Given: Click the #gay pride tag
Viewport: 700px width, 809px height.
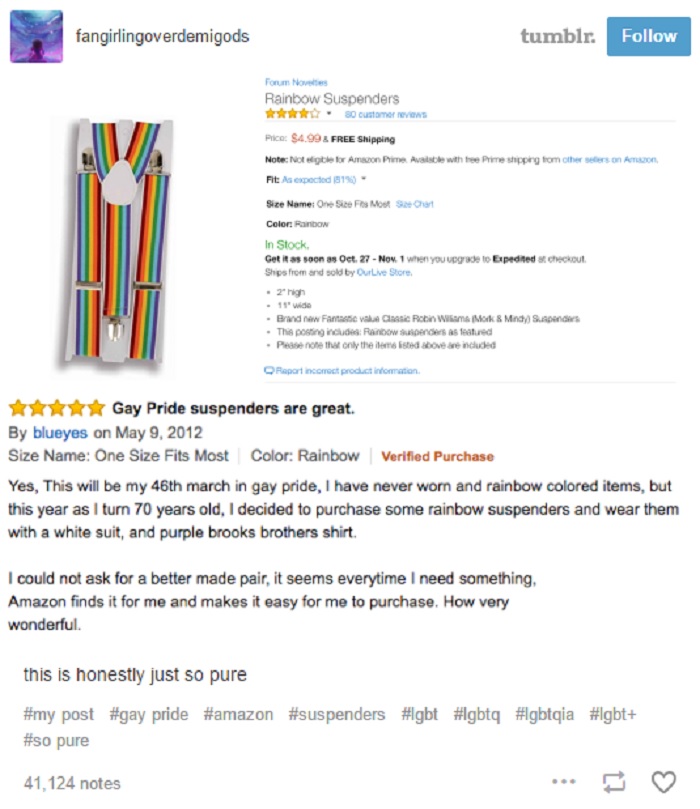Looking at the screenshot, I should pyautogui.click(x=149, y=715).
